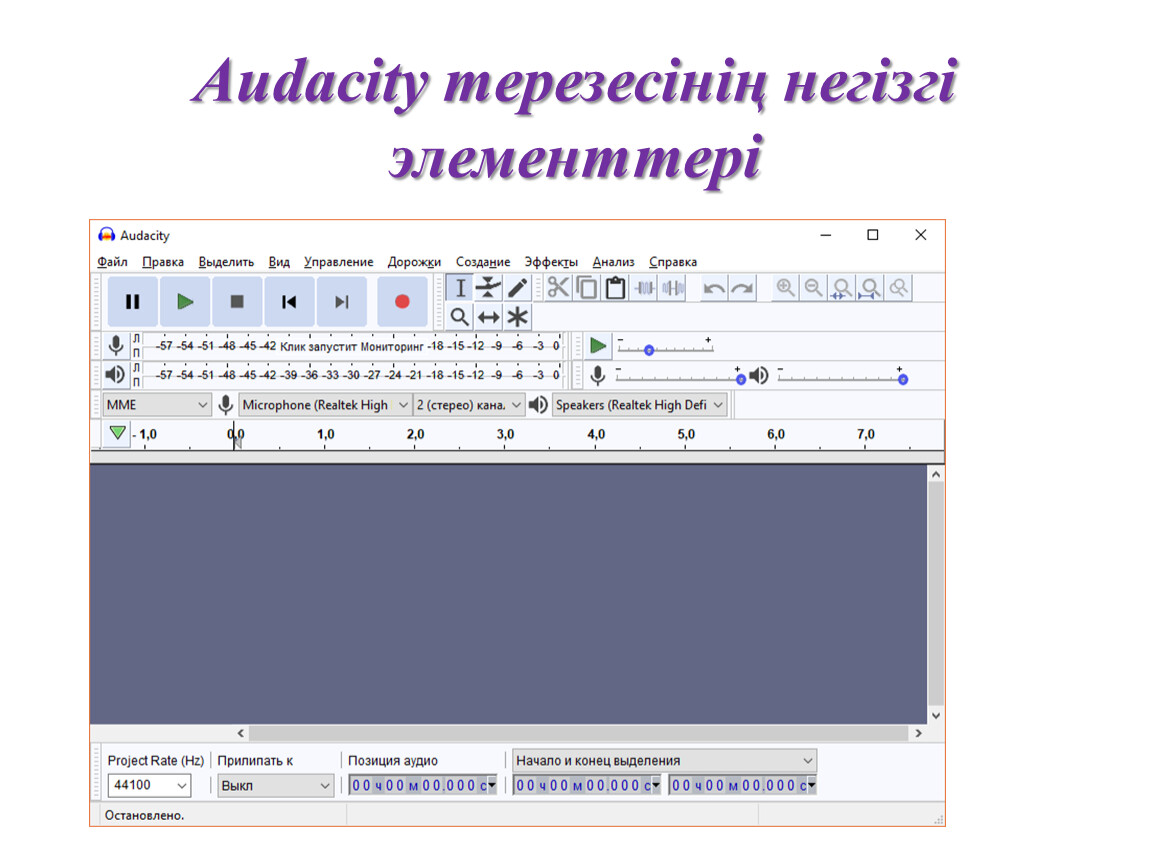Select the Multi-tool asterisk

tap(517, 317)
